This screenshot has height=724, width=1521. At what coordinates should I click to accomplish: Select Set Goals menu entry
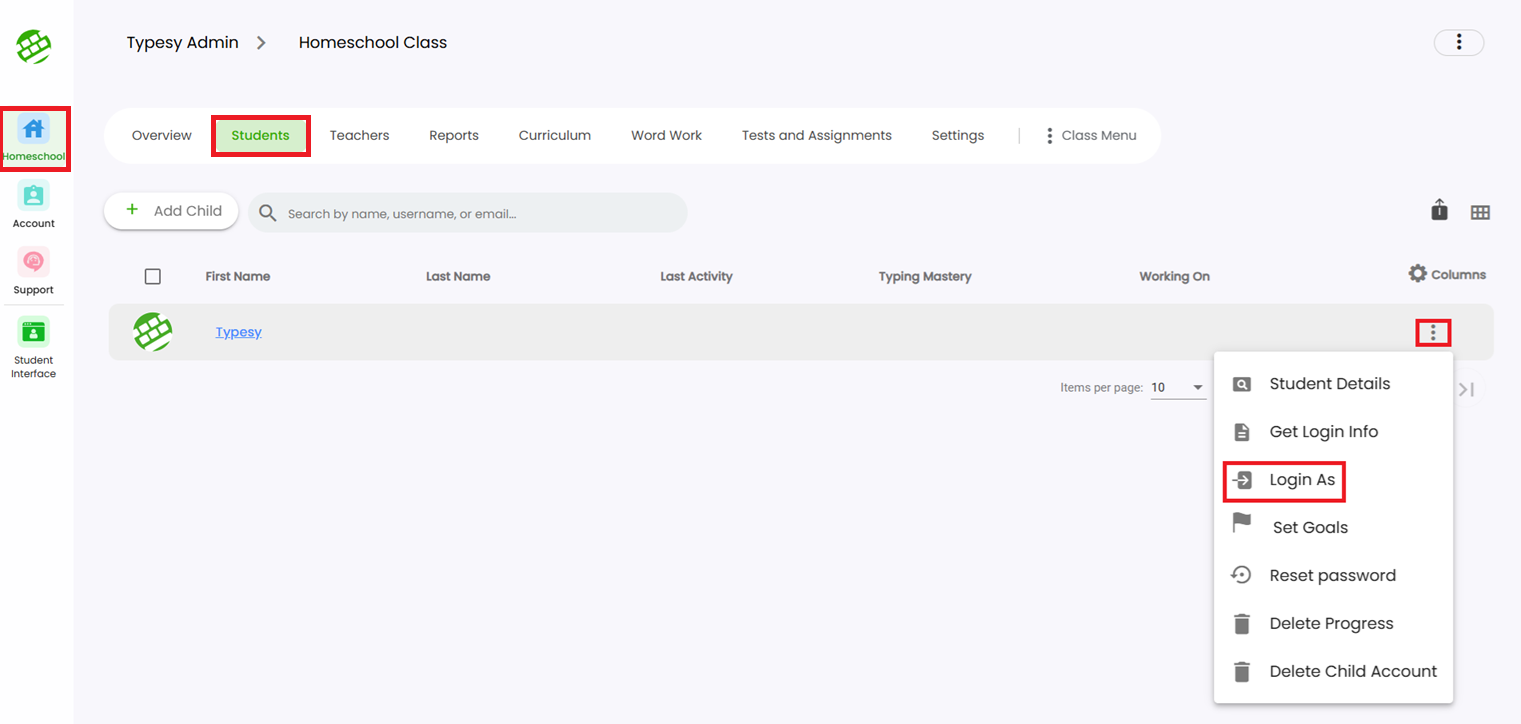1333,528
